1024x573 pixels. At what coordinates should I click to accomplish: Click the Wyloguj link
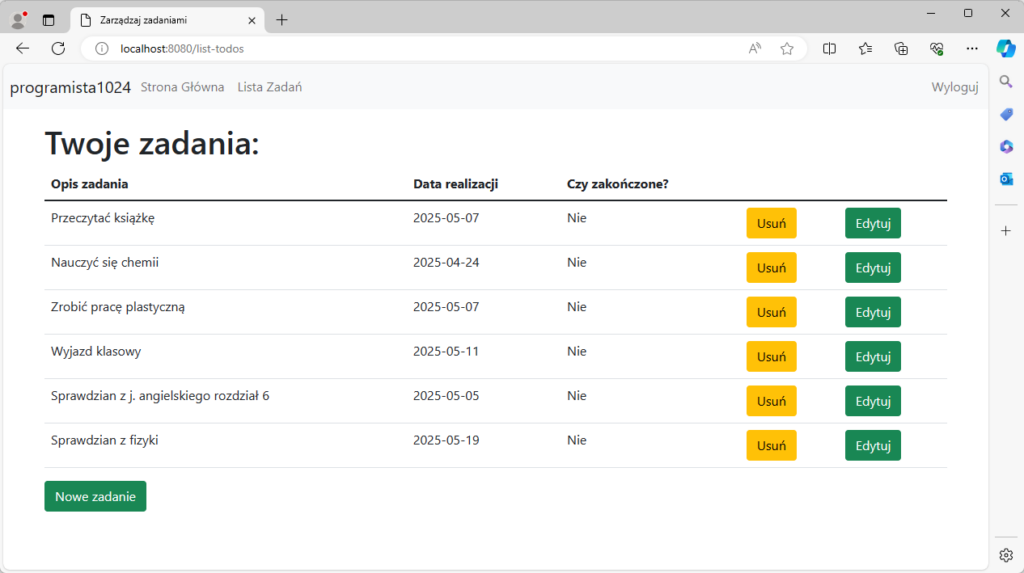(x=954, y=87)
